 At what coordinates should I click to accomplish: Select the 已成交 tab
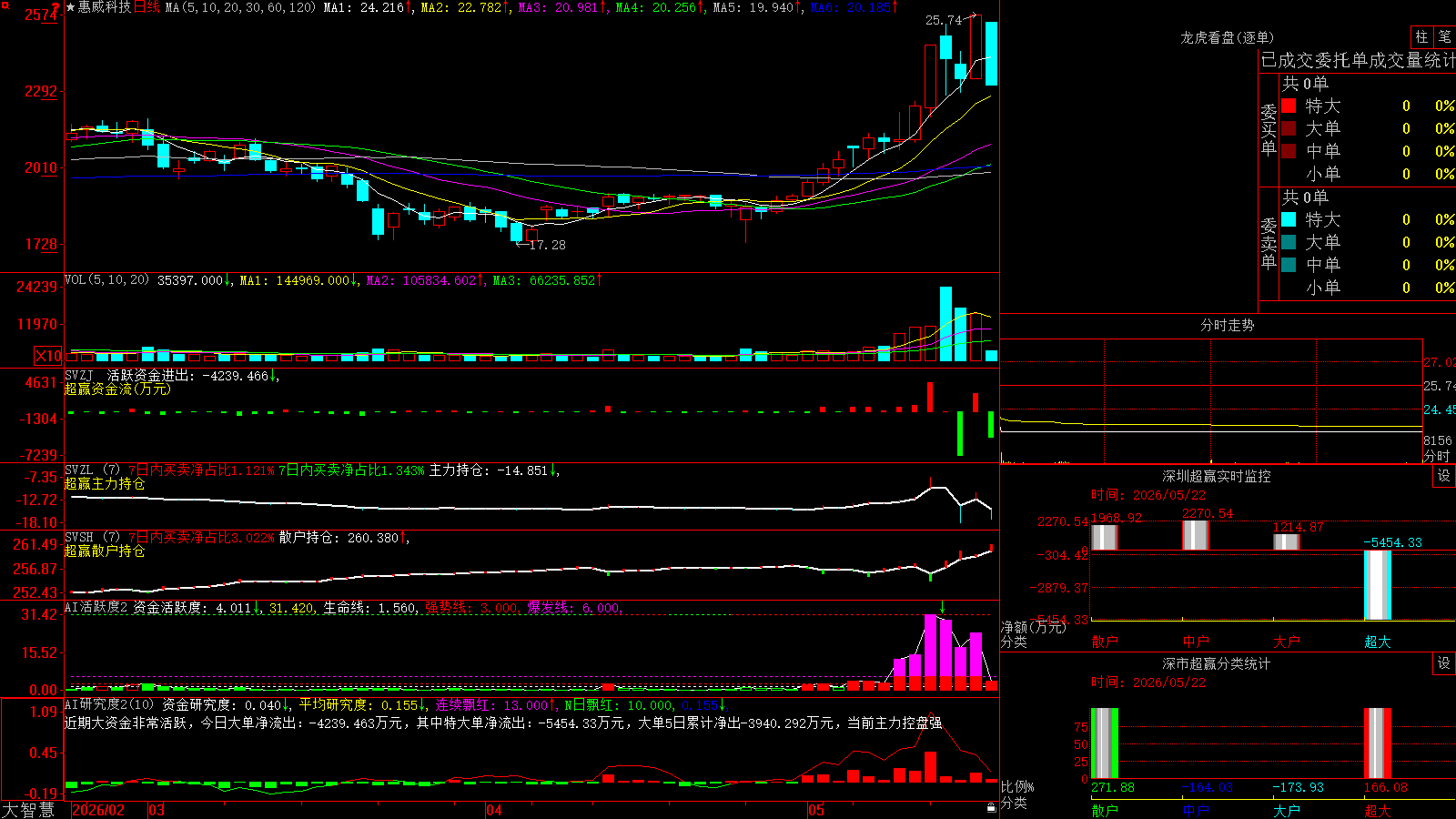(x=1288, y=60)
